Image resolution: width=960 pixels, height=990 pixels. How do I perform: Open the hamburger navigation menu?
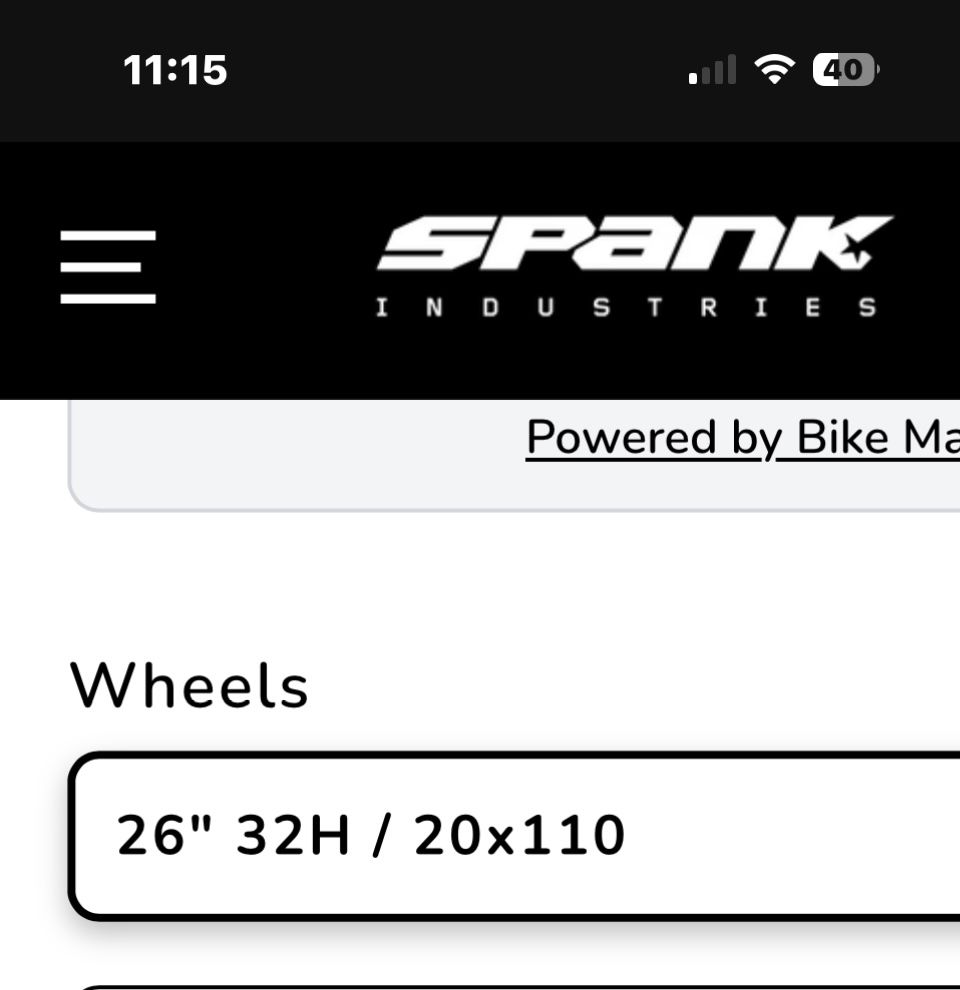[108, 267]
